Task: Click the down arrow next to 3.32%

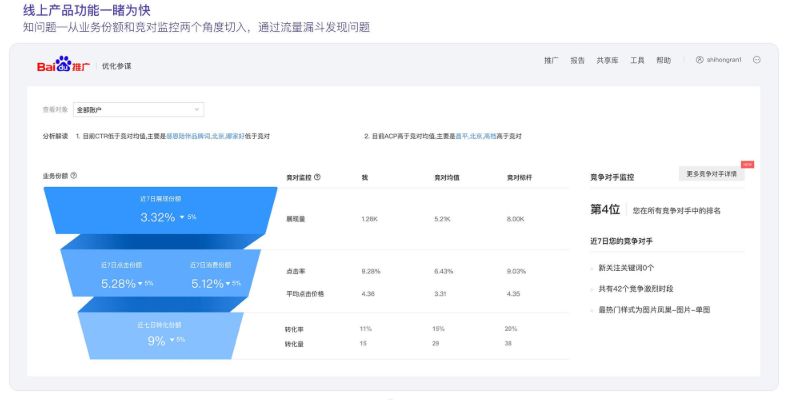Action: (x=181, y=217)
